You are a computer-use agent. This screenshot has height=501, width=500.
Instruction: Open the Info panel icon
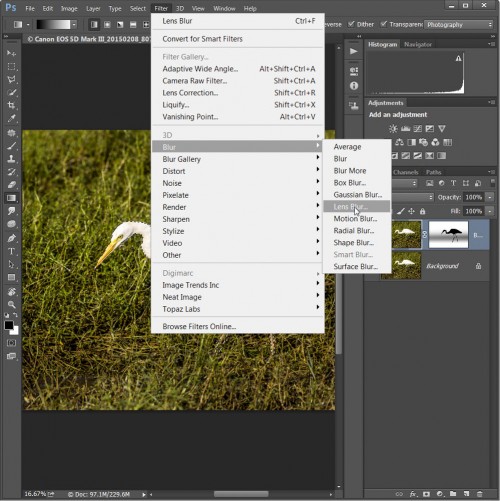[x=354, y=86]
